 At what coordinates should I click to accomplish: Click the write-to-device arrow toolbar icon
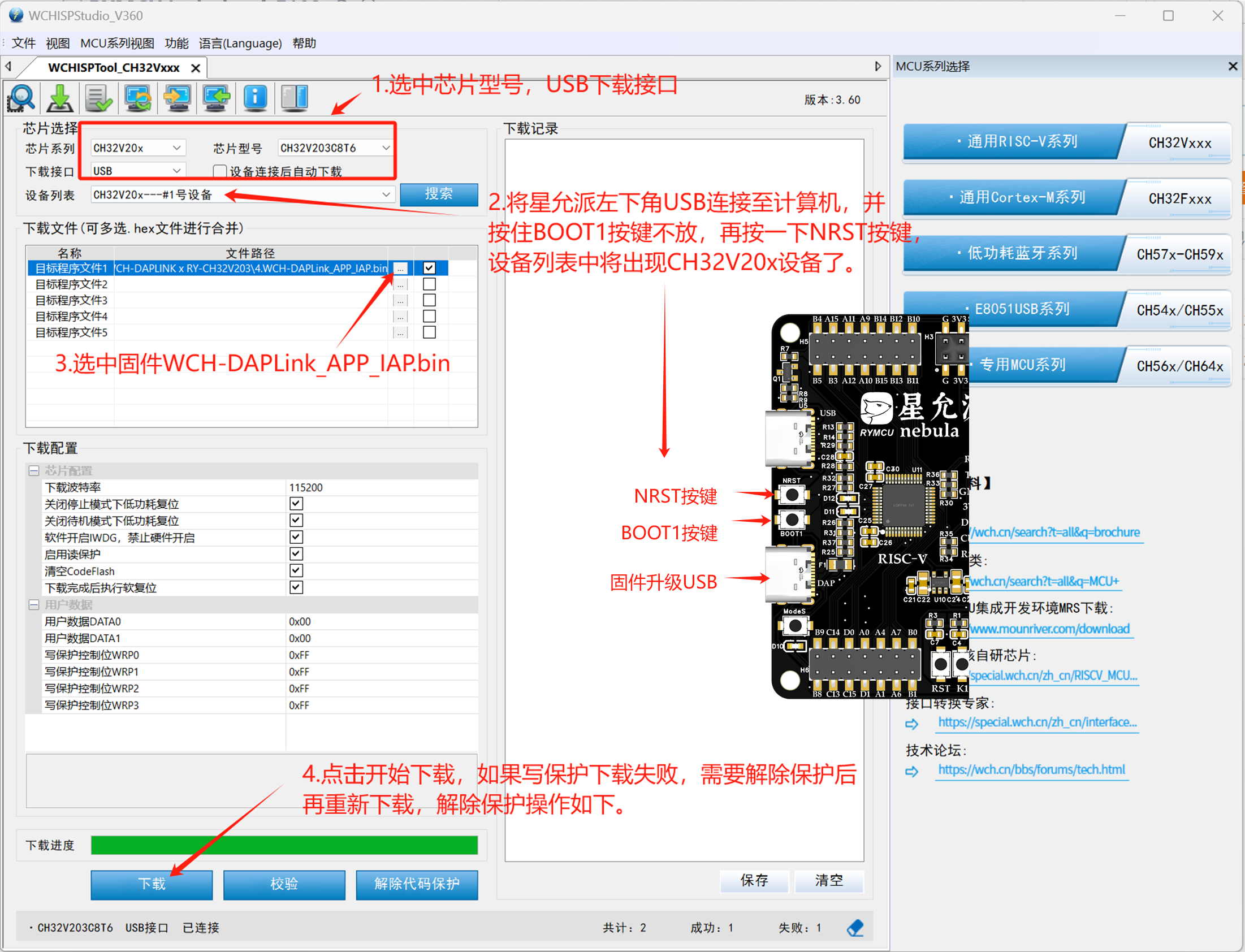(177, 97)
